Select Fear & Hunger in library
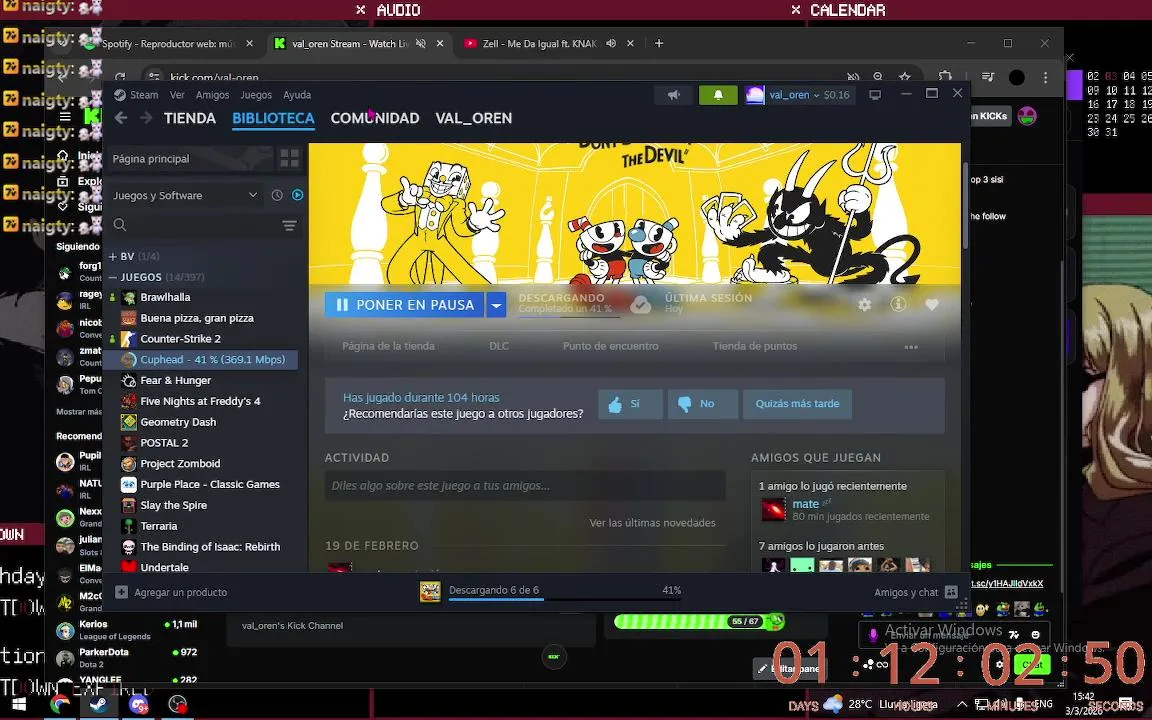This screenshot has height=720, width=1152. click(x=176, y=381)
